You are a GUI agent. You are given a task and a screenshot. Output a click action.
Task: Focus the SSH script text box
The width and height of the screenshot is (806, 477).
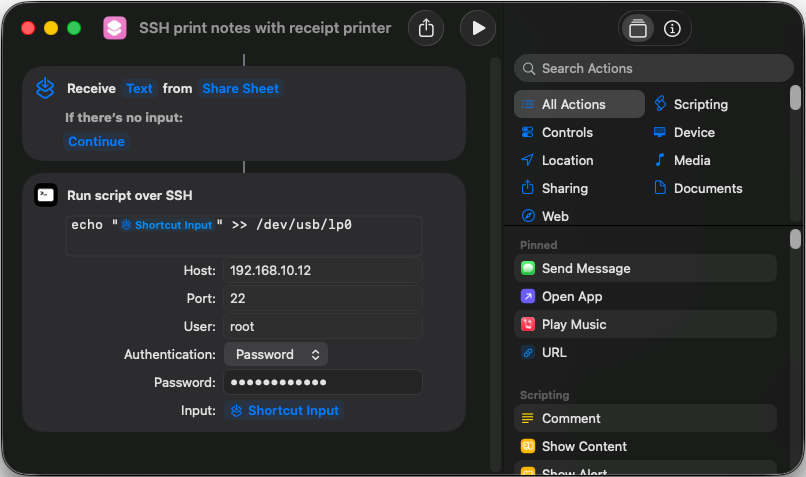(x=244, y=236)
